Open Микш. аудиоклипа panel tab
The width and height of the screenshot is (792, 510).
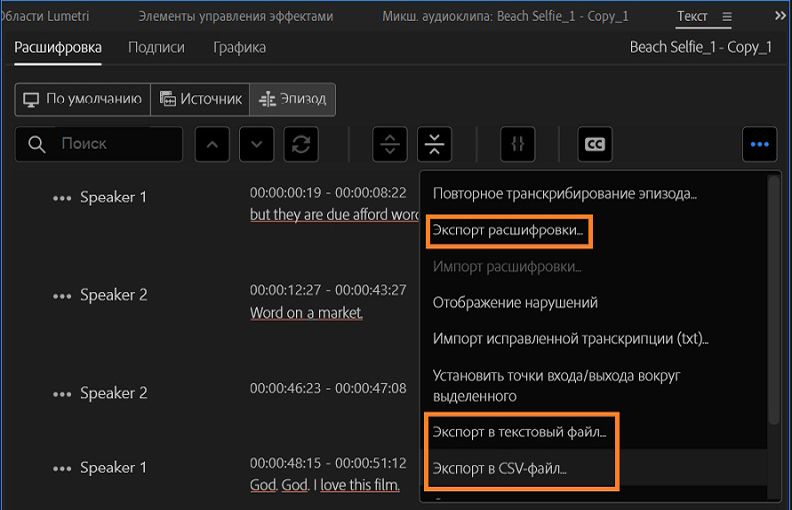tap(505, 16)
